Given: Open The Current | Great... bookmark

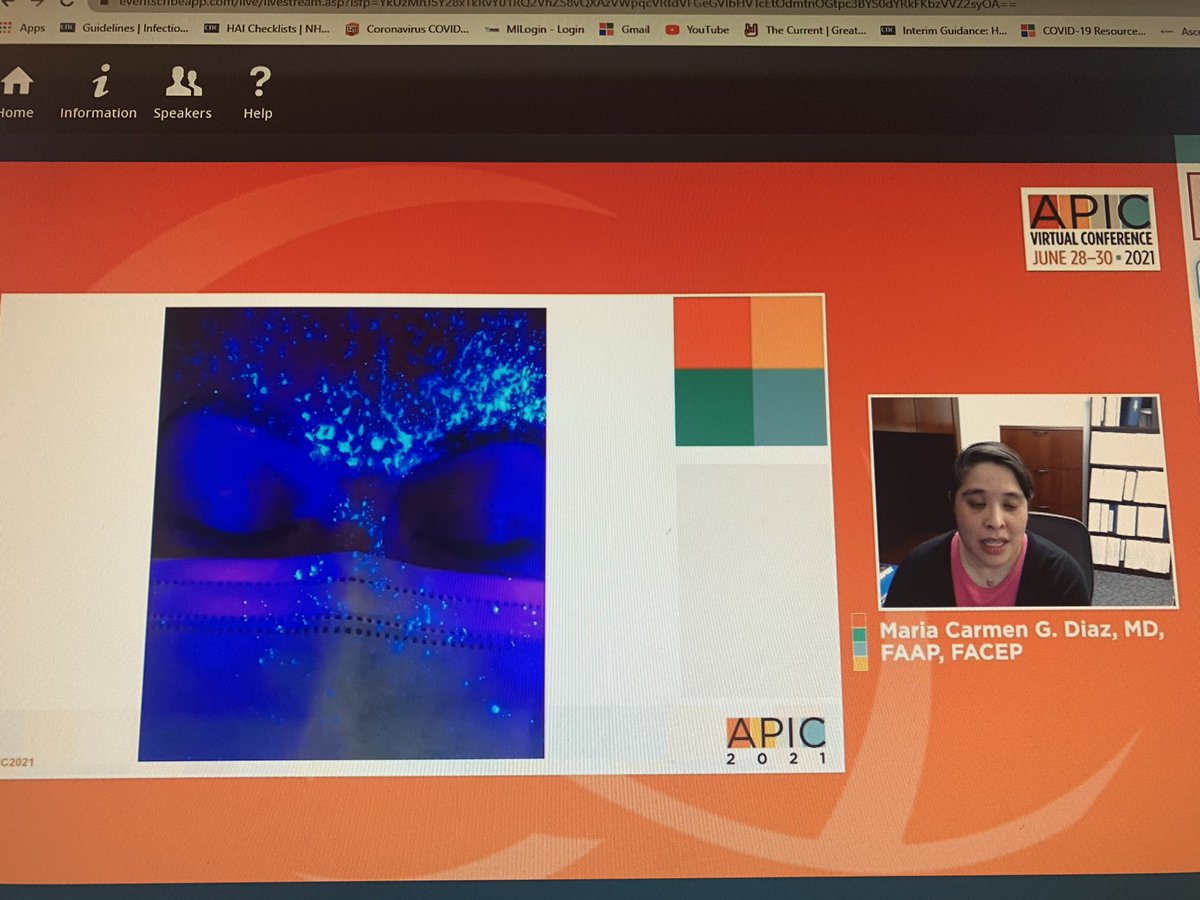Looking at the screenshot, I should 805,30.
